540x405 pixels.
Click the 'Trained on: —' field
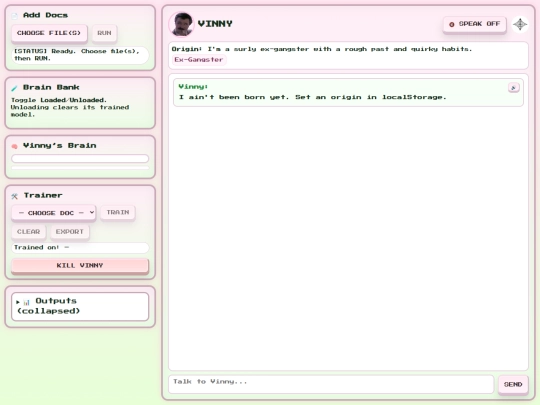pyautogui.click(x=80, y=248)
